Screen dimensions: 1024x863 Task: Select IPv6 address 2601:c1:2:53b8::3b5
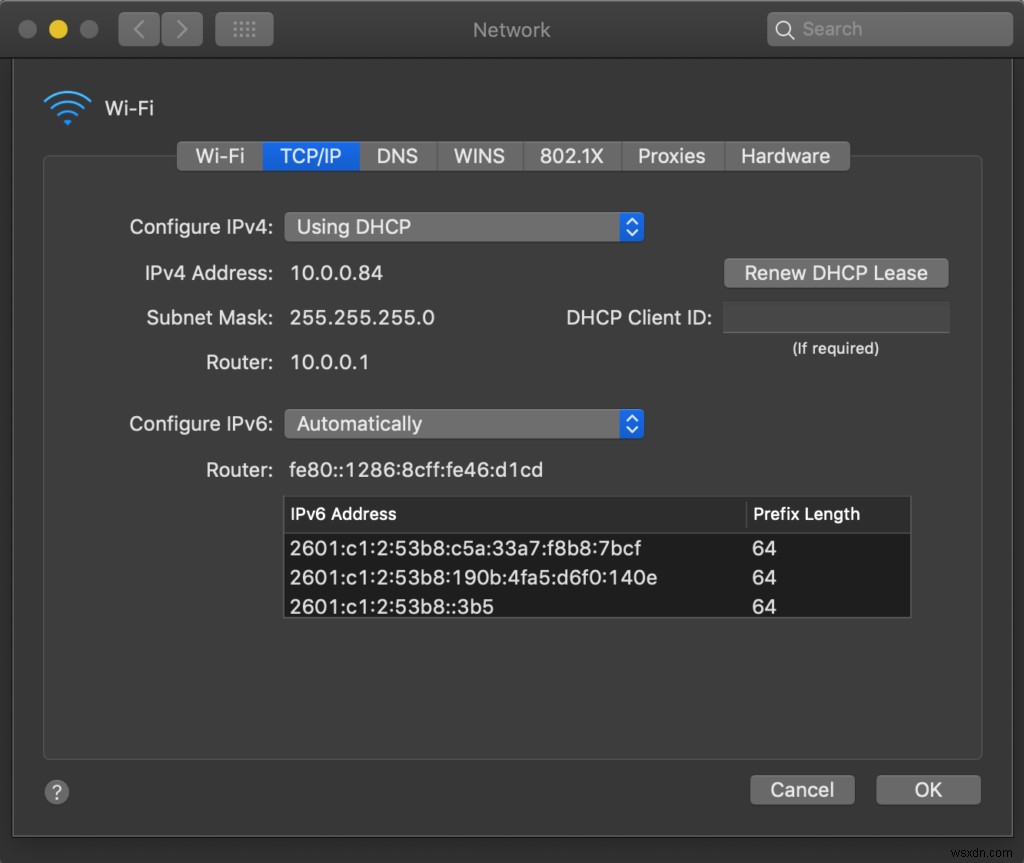[x=597, y=606]
